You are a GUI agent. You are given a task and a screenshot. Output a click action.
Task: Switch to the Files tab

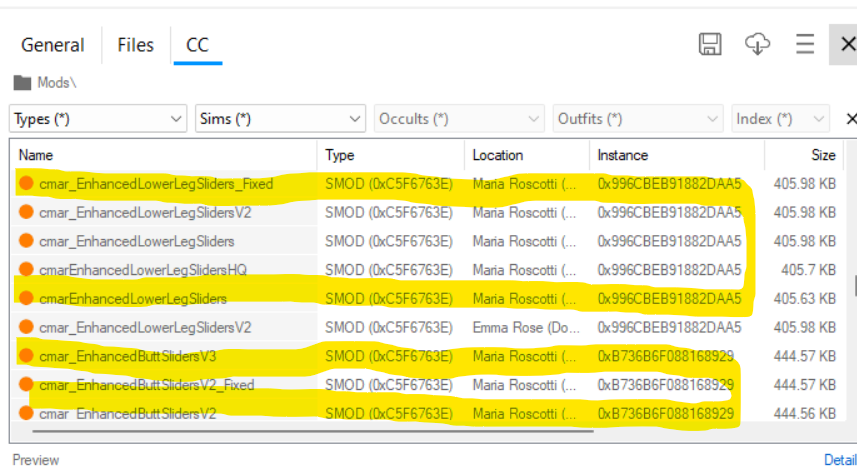point(136,45)
